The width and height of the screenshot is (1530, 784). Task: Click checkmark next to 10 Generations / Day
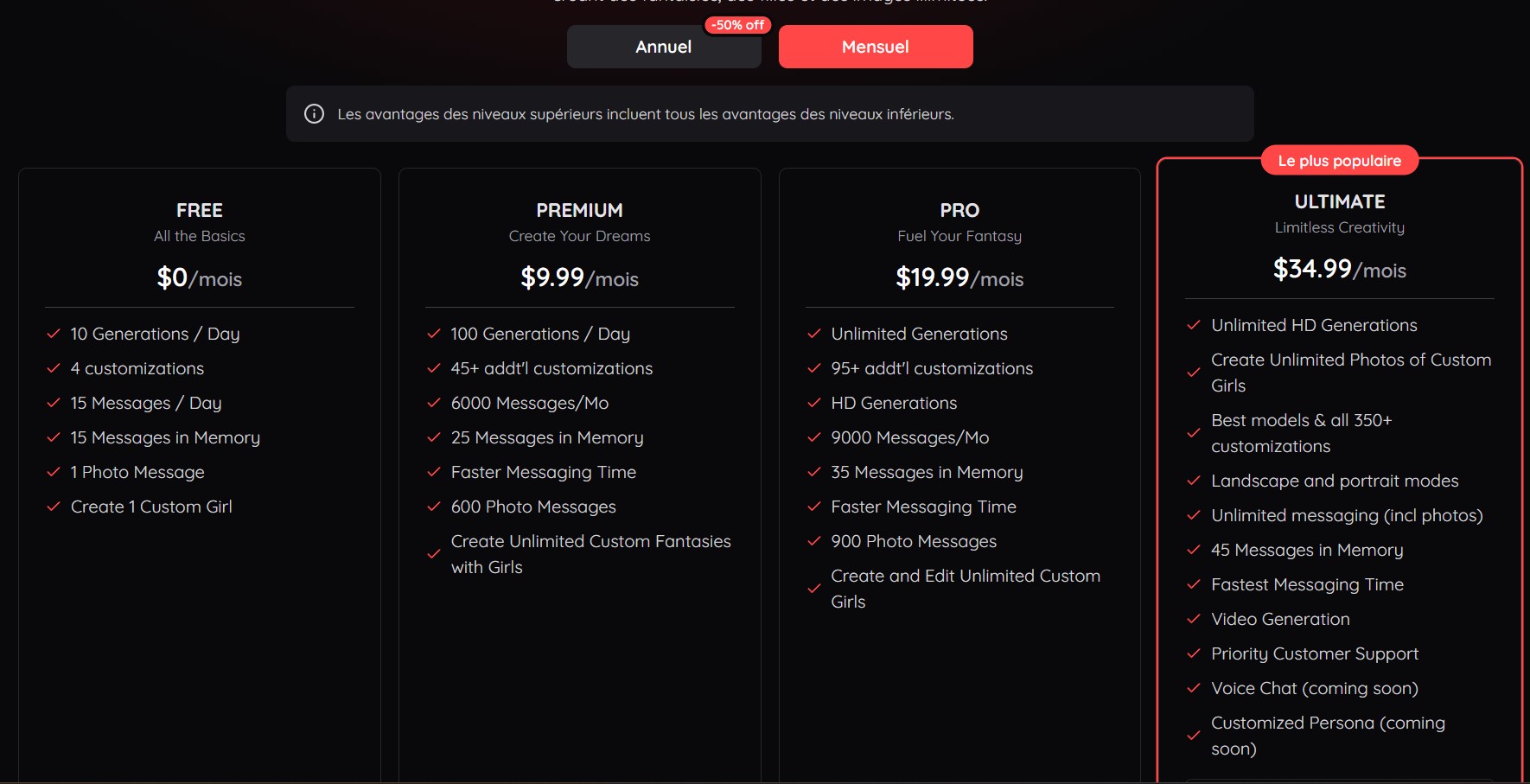tap(54, 334)
